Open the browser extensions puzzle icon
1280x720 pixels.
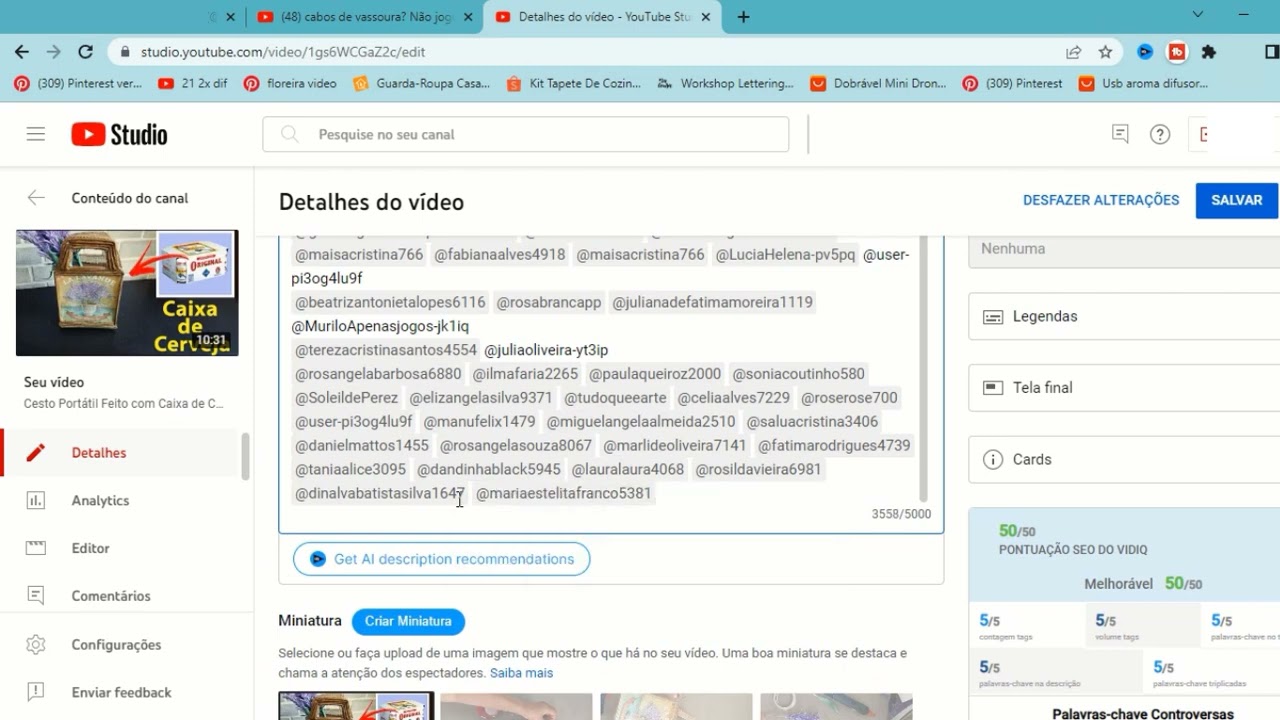click(1209, 52)
